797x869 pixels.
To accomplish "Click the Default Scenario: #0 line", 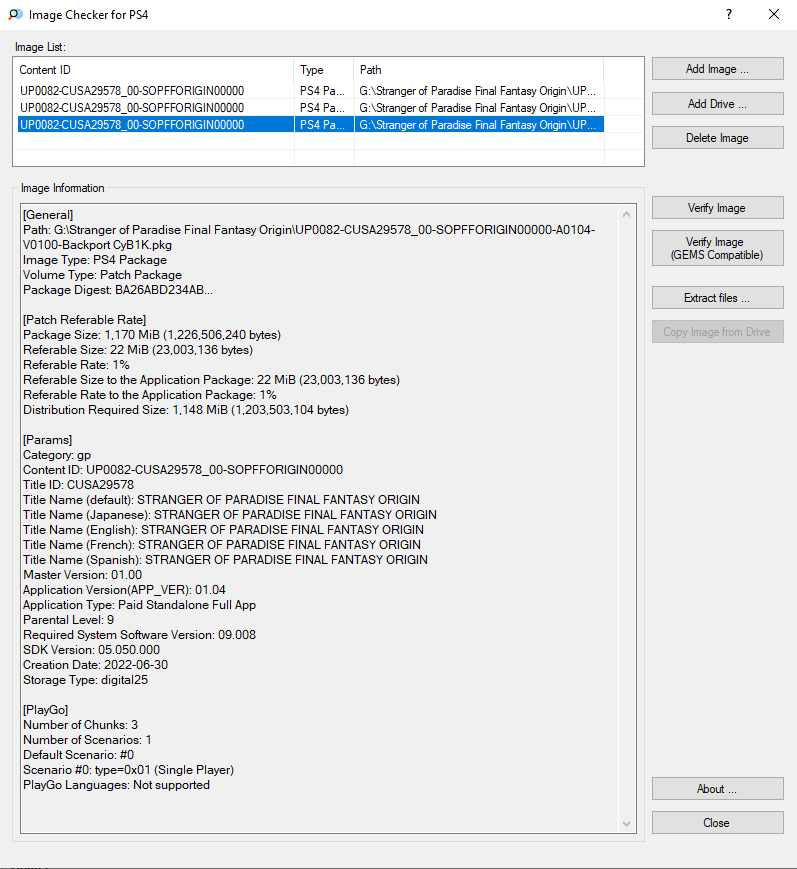I will (78, 755).
